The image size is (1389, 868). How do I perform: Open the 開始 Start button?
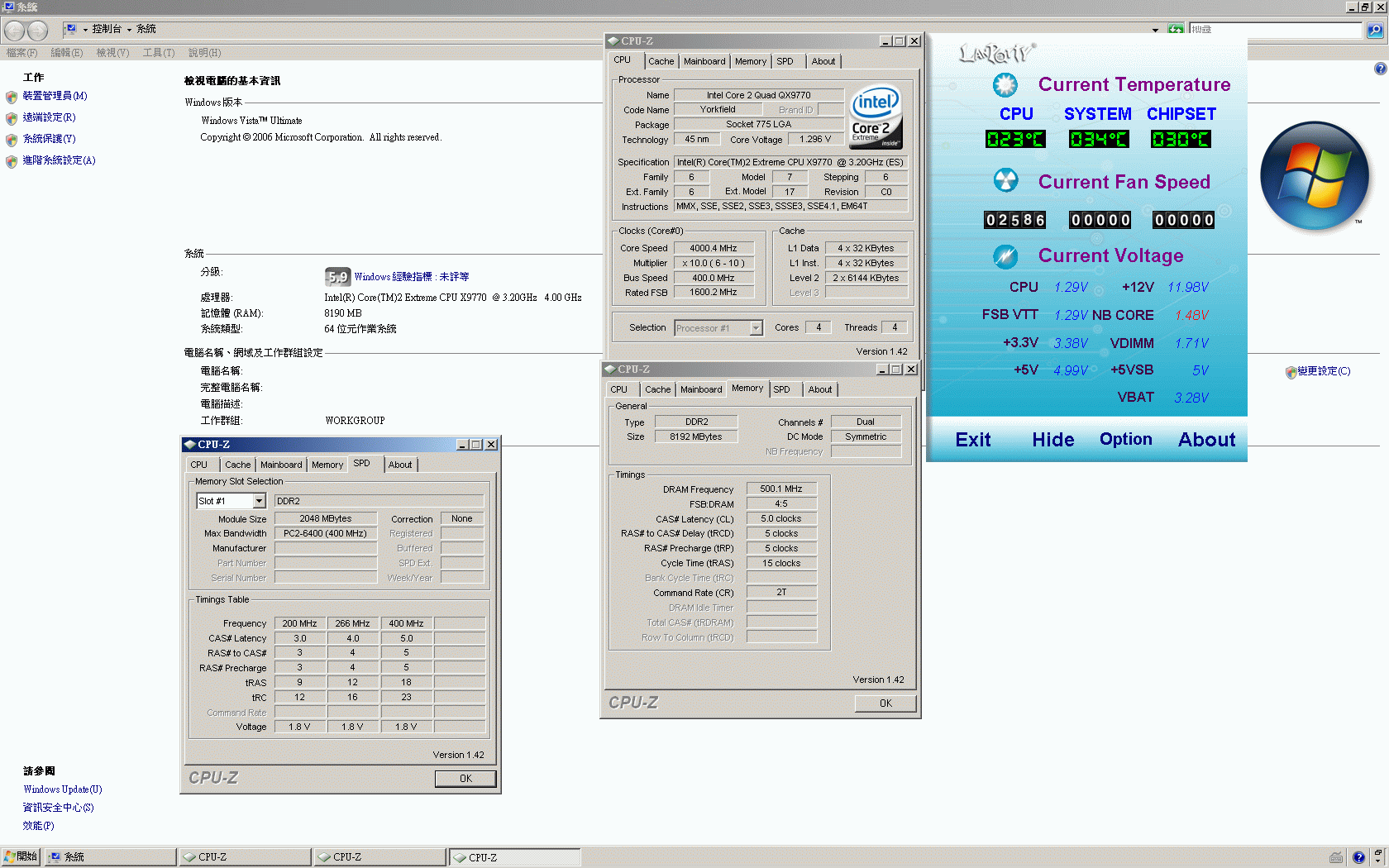21,856
